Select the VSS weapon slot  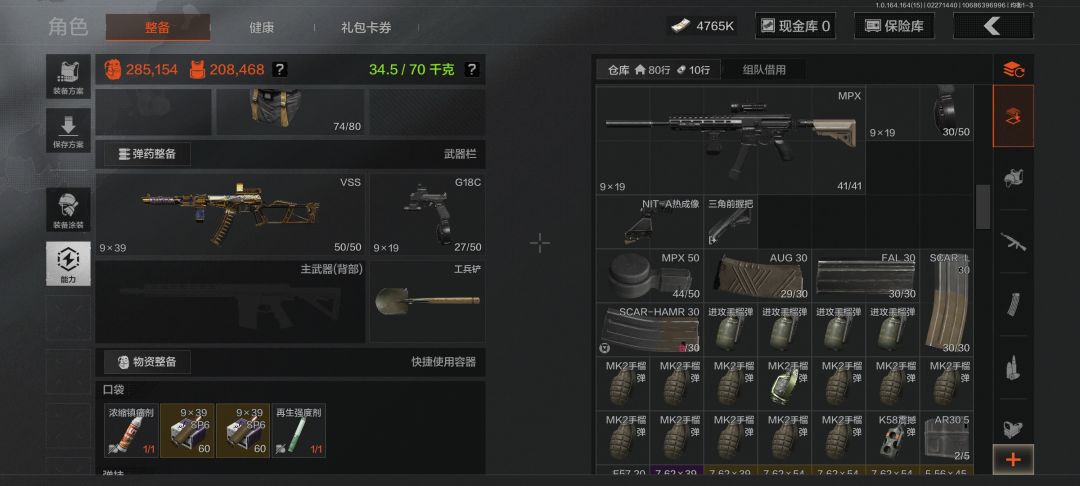point(230,214)
